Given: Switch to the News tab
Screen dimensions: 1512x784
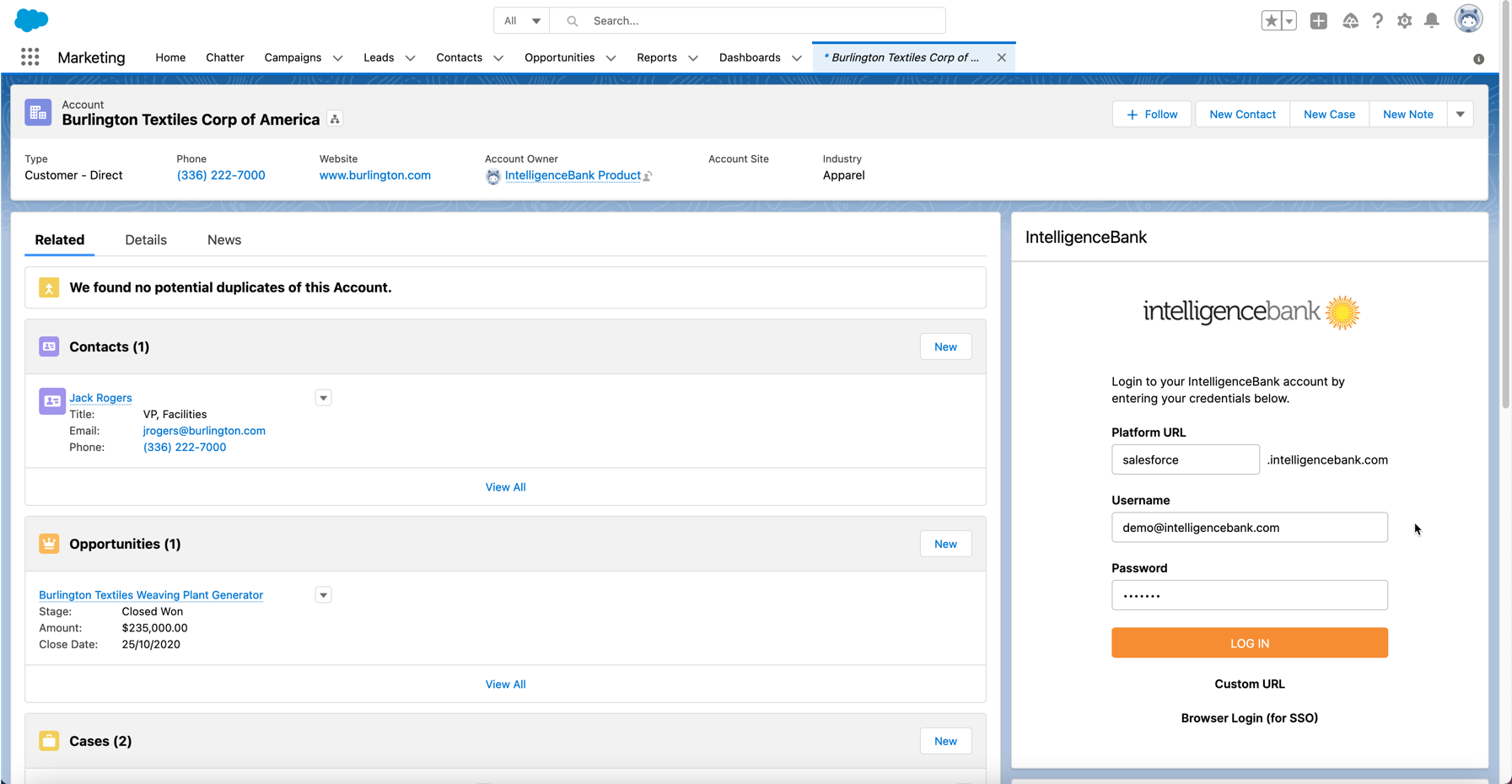Looking at the screenshot, I should tap(224, 240).
